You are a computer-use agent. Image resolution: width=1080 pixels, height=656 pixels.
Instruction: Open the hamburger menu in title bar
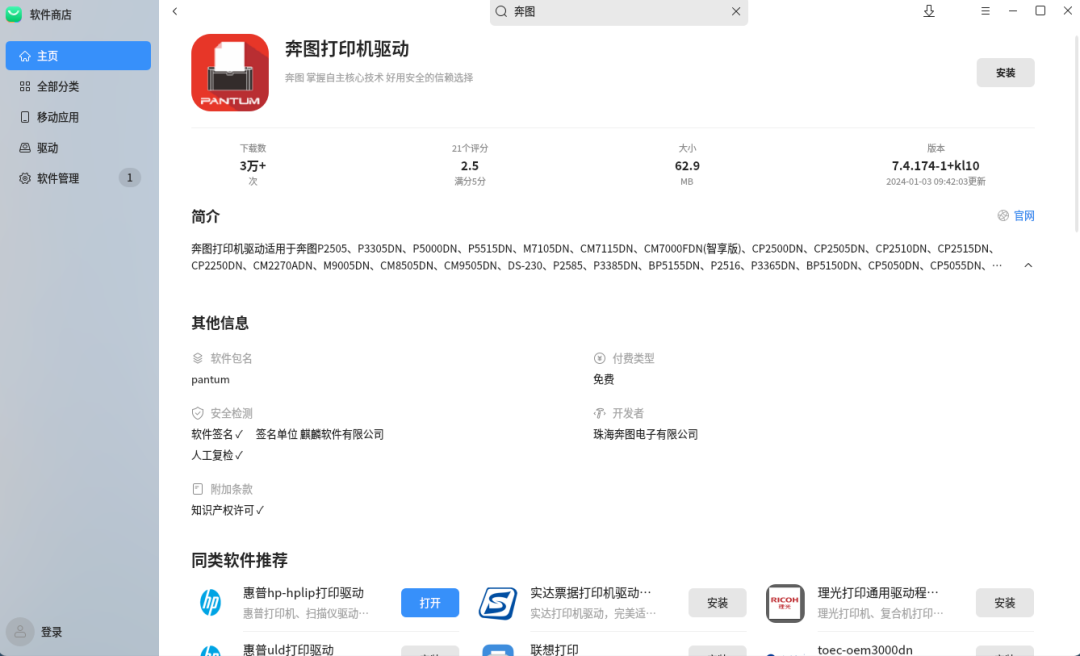coord(985,11)
